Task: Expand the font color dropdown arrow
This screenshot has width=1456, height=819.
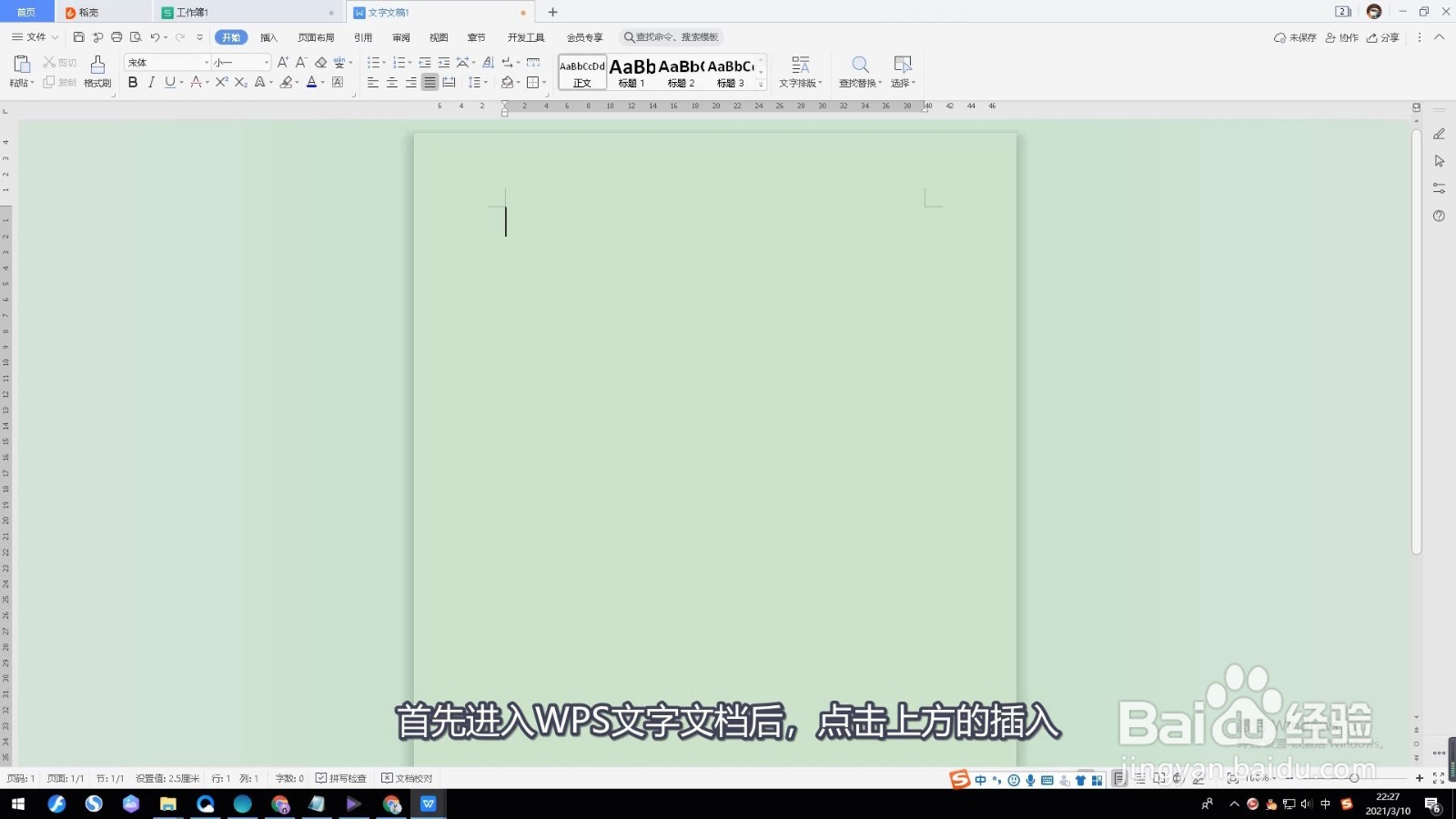Action: click(324, 84)
